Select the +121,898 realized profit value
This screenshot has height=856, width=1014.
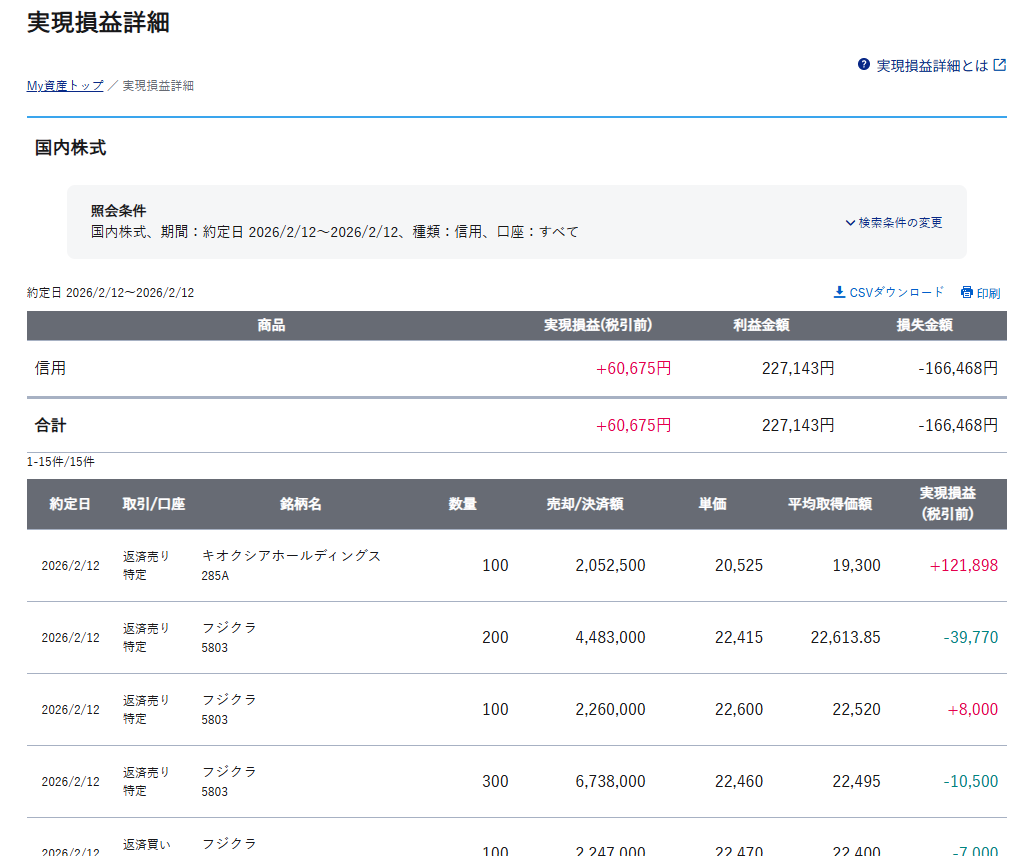(x=963, y=566)
